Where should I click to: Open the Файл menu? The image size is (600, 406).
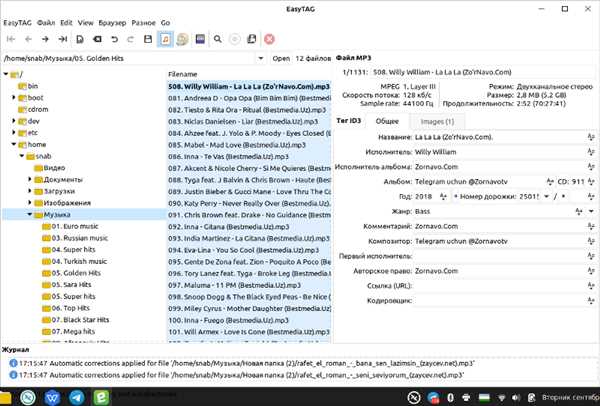coord(46,23)
